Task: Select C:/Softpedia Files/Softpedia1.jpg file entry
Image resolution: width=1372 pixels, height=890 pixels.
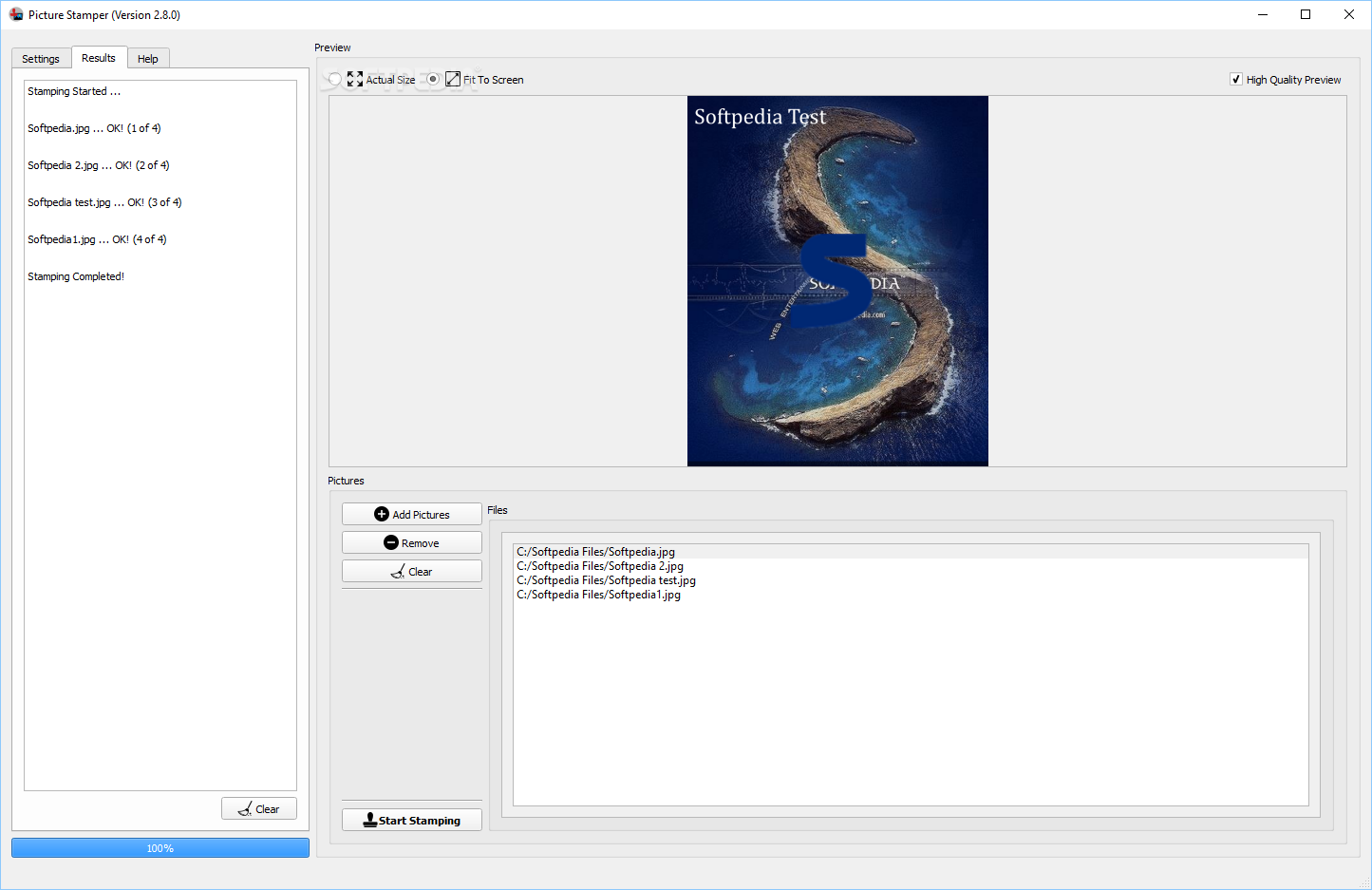Action: pyautogui.click(x=911, y=595)
